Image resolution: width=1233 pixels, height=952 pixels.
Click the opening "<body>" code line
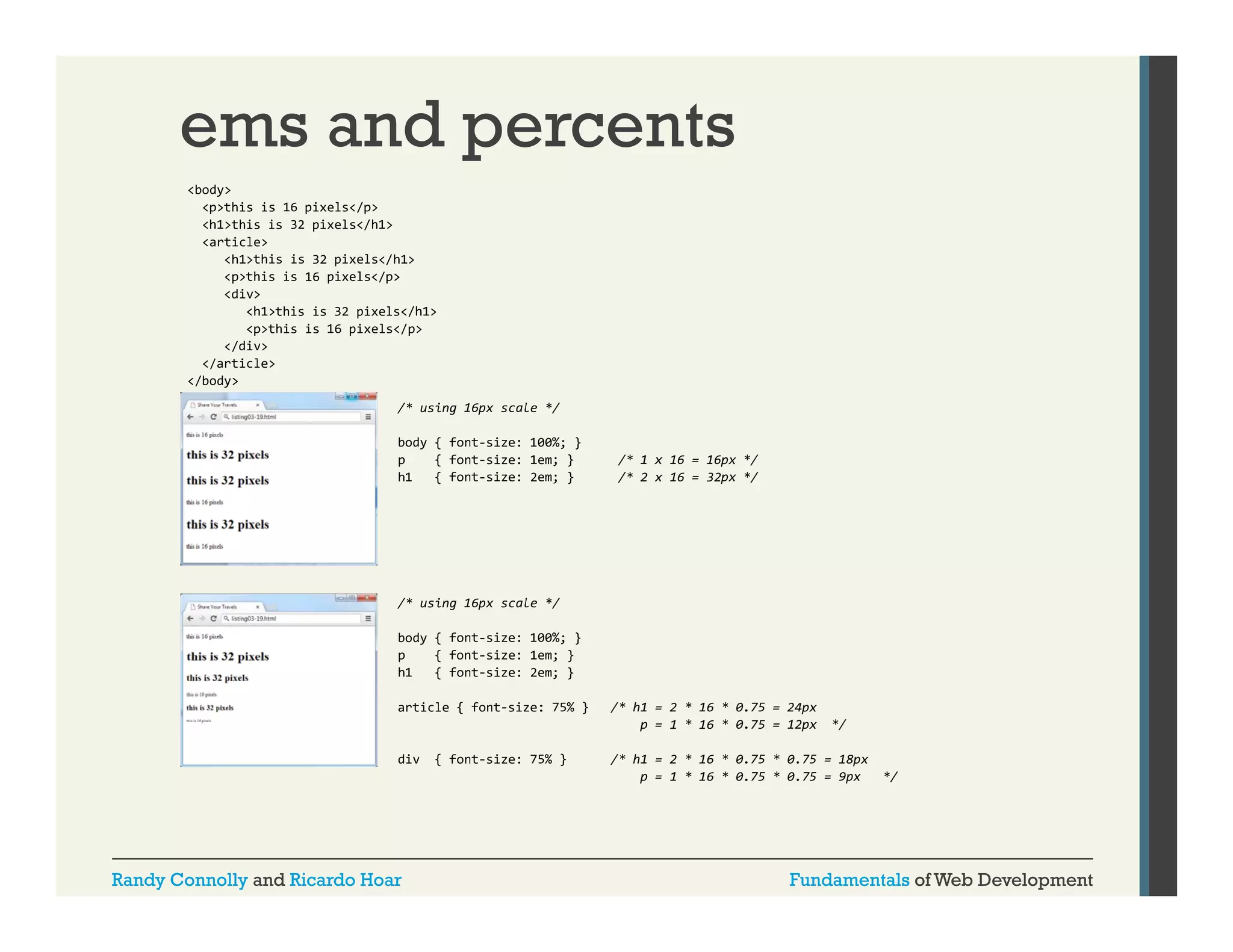[209, 190]
